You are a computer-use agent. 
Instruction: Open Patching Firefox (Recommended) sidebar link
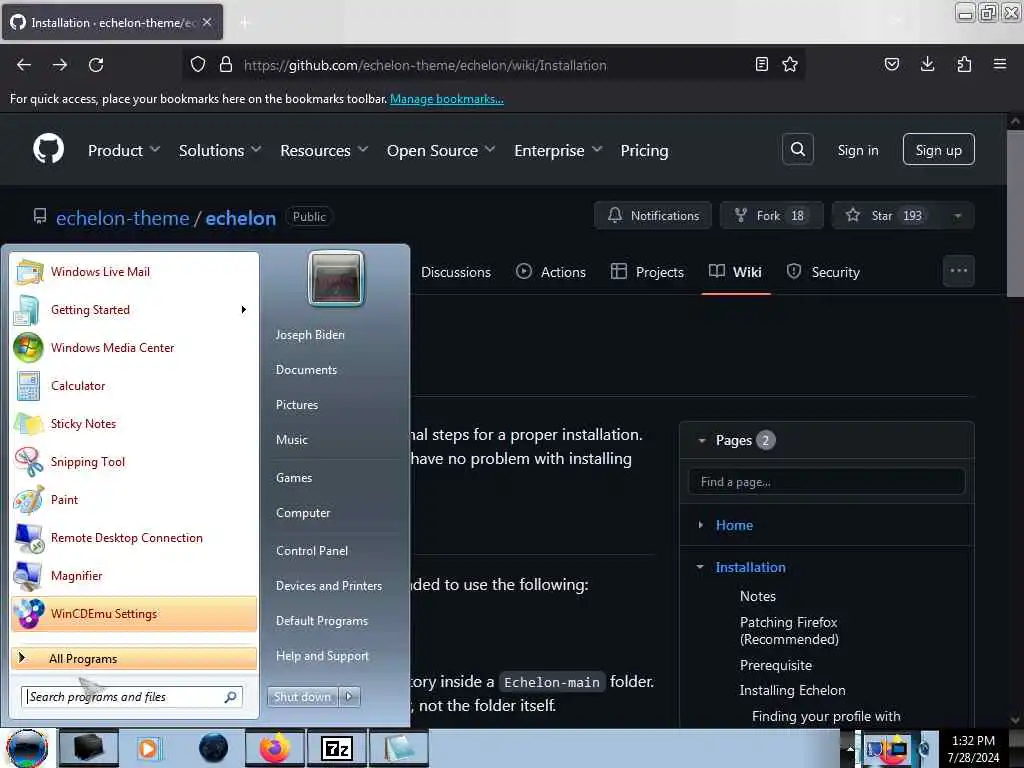(x=789, y=631)
